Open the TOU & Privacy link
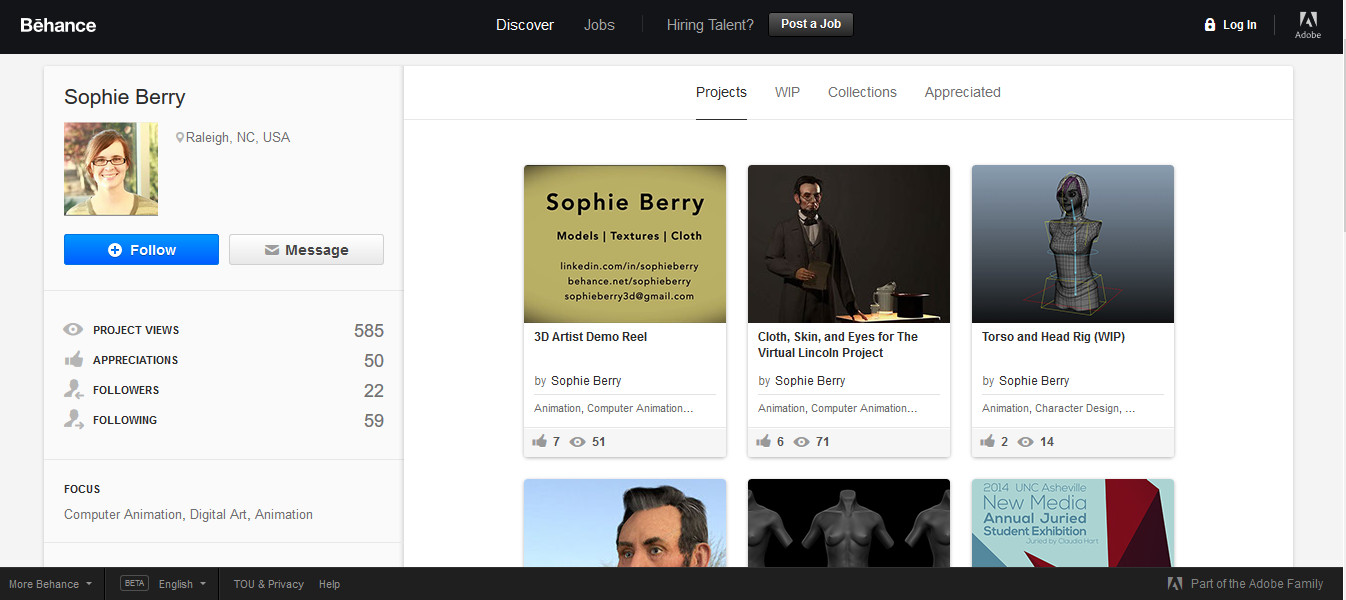Image resolution: width=1346 pixels, height=600 pixels. tap(268, 584)
